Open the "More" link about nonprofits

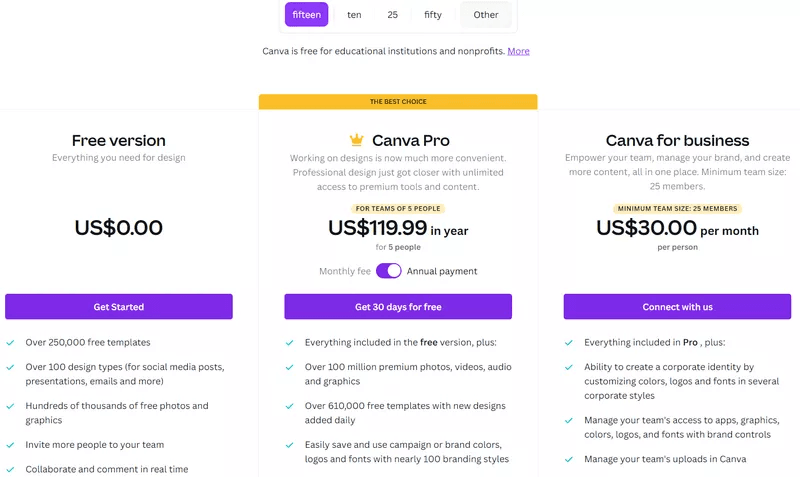point(518,51)
